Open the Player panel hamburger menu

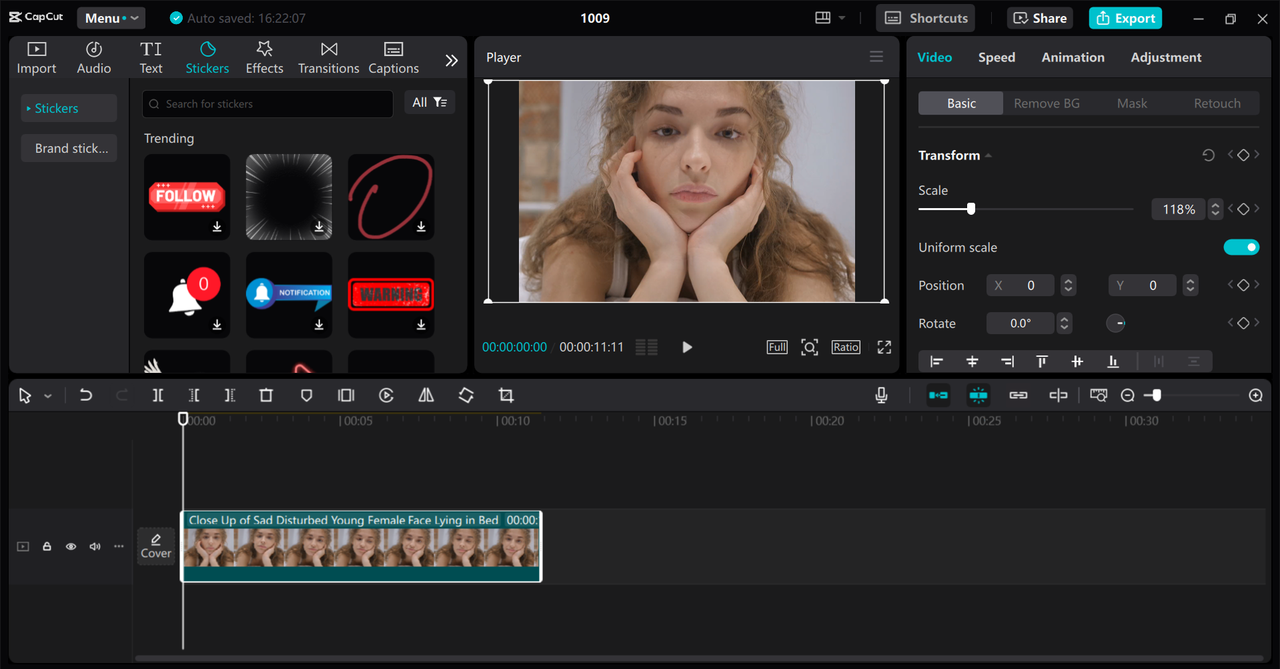click(x=876, y=57)
